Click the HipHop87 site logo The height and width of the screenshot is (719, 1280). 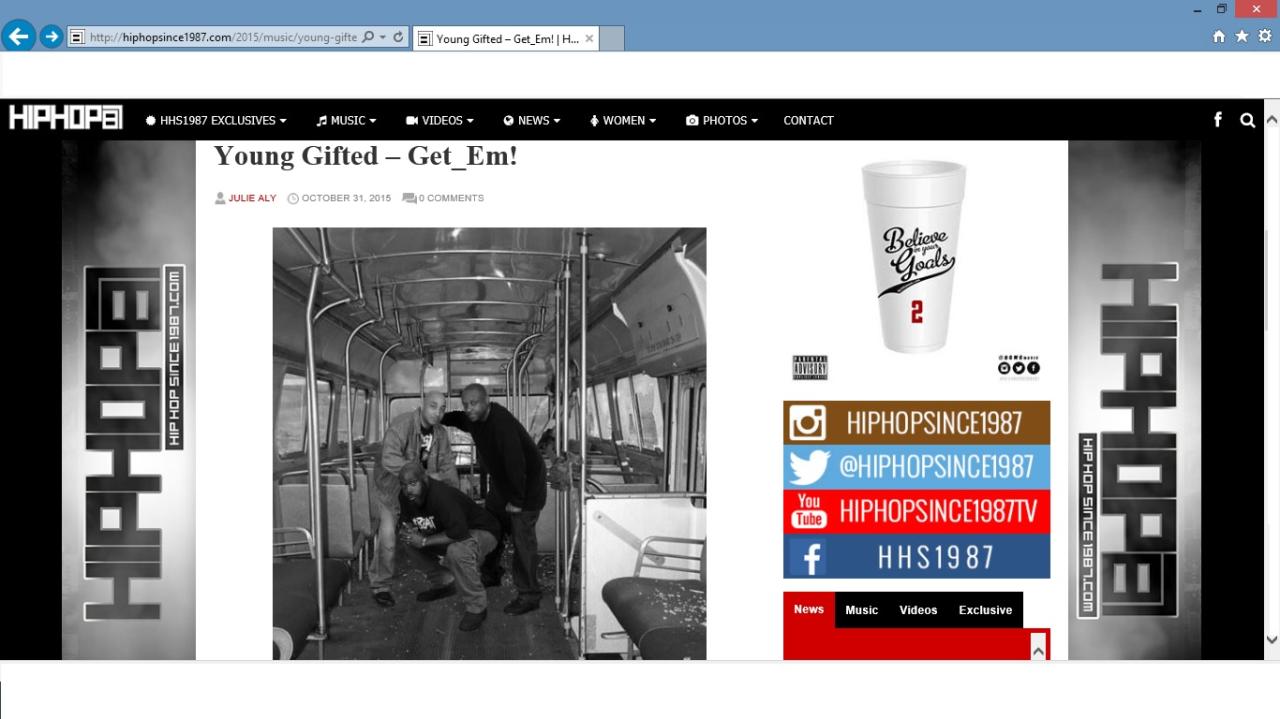click(x=66, y=119)
